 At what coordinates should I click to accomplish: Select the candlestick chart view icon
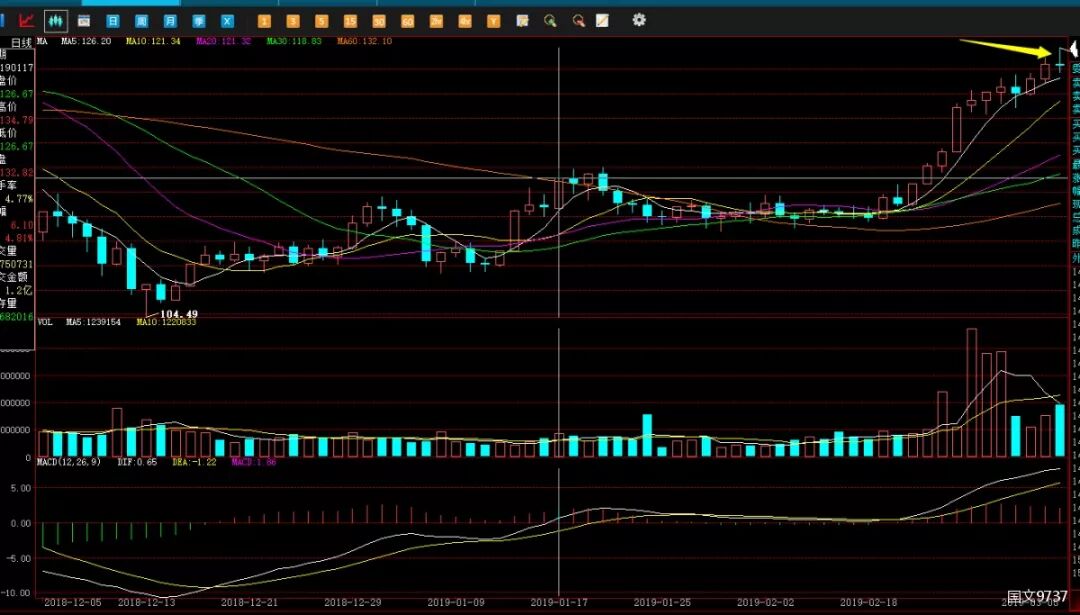point(56,21)
